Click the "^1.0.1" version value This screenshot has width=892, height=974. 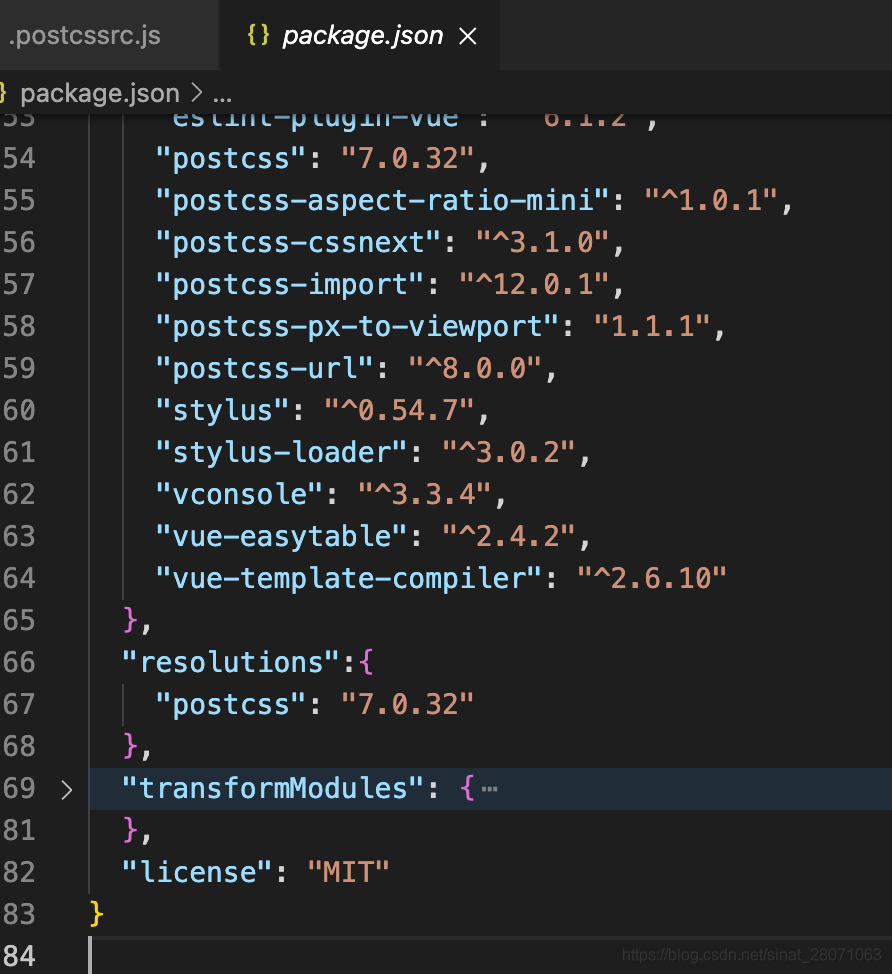711,201
